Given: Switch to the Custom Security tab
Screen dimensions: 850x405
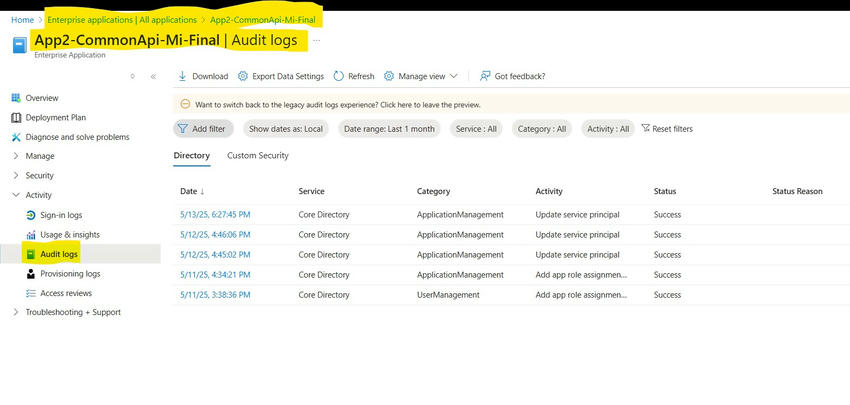Looking at the screenshot, I should 257,156.
